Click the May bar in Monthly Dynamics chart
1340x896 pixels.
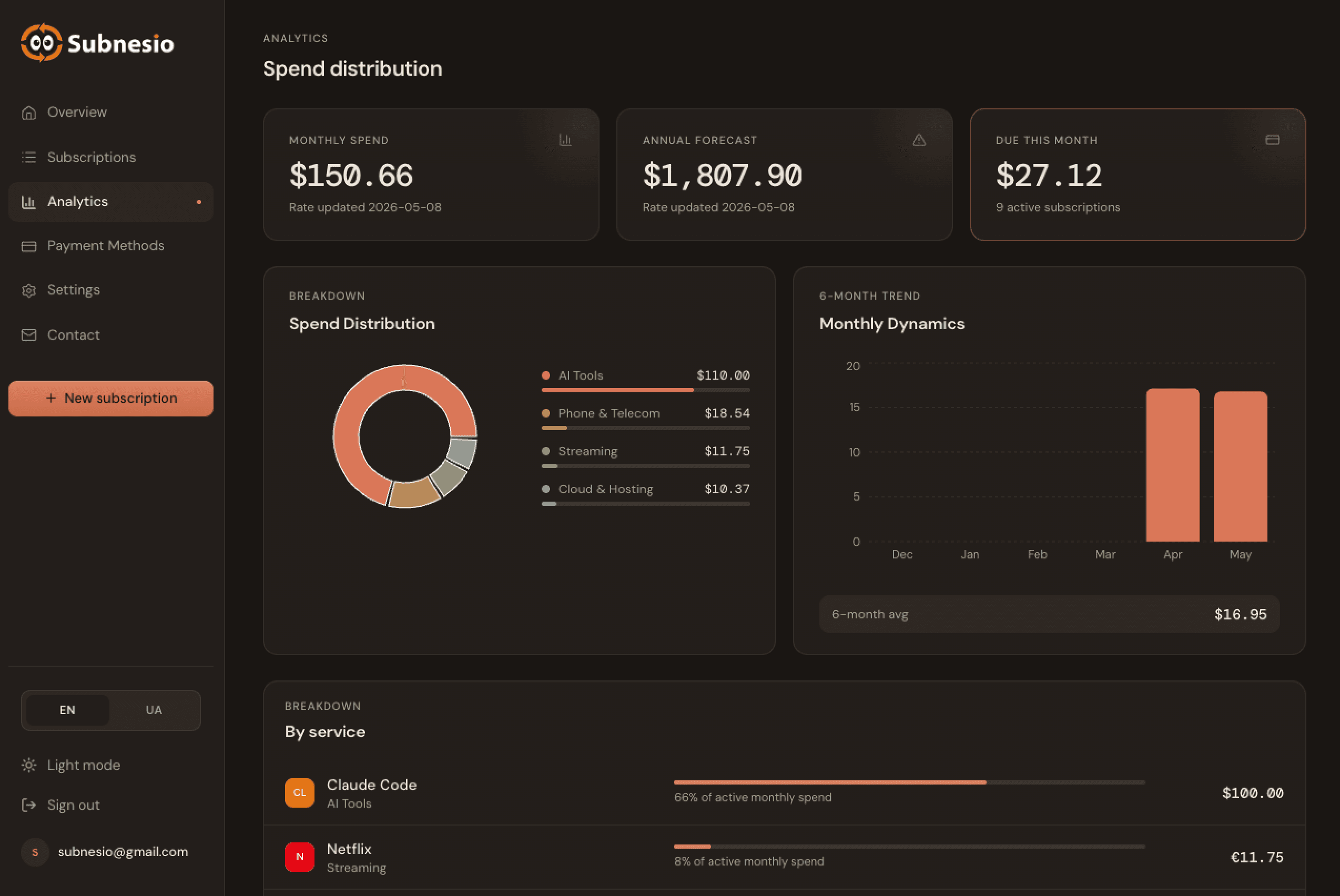coord(1240,466)
